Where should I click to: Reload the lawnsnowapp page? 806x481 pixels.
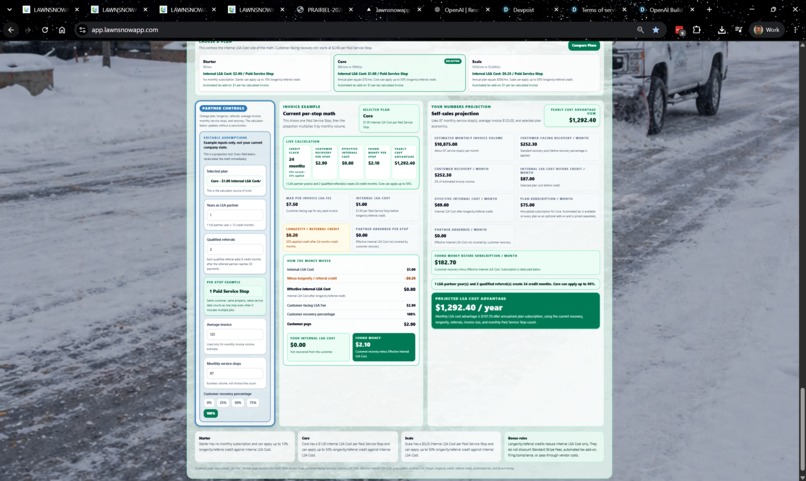click(45, 30)
